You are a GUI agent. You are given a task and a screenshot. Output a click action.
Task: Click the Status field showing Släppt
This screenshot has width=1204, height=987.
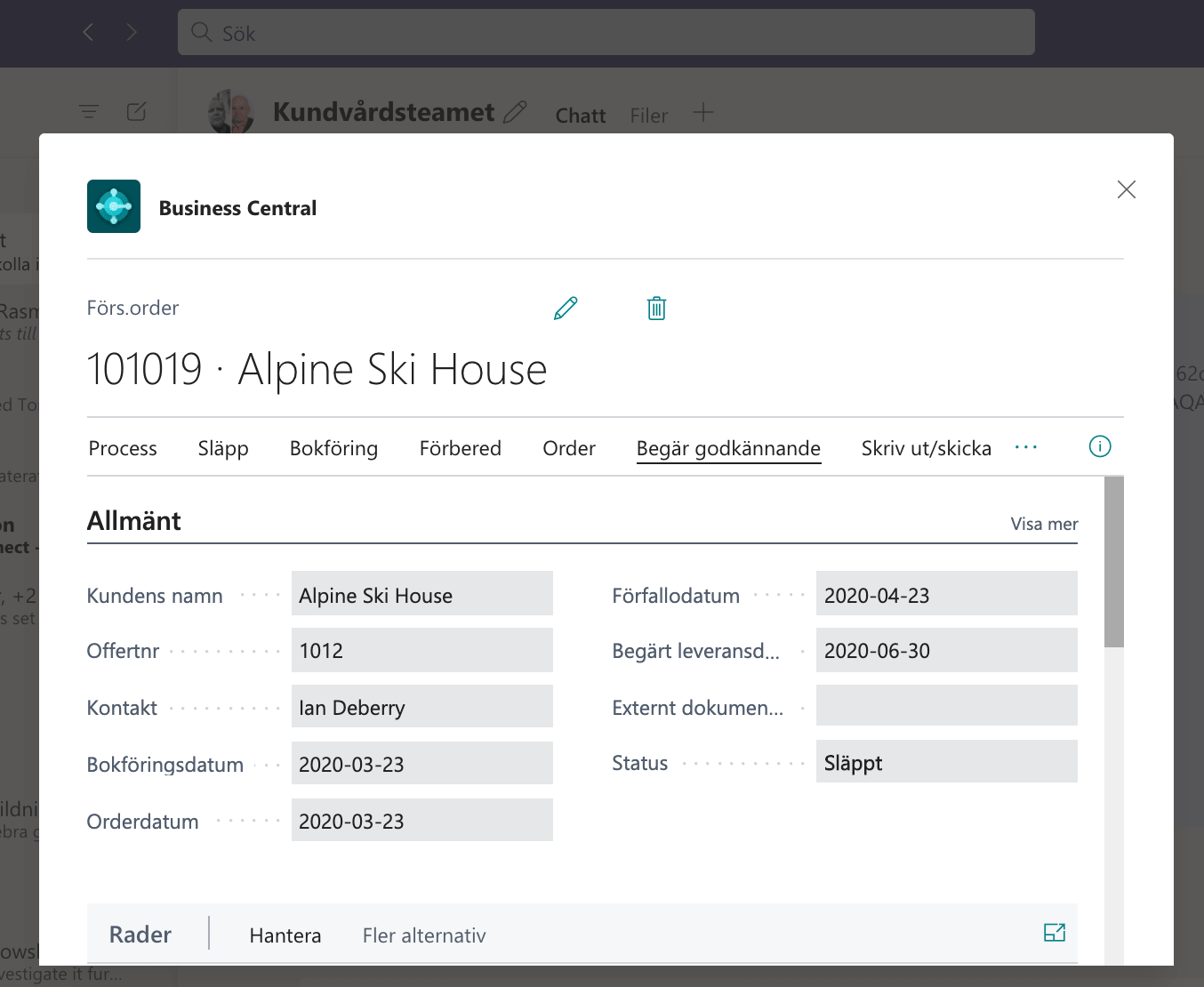[947, 762]
